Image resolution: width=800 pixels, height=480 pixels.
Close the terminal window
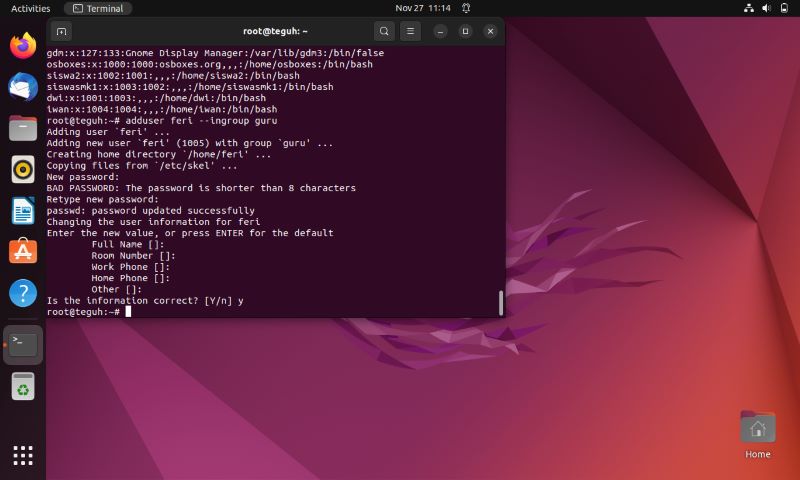click(490, 31)
